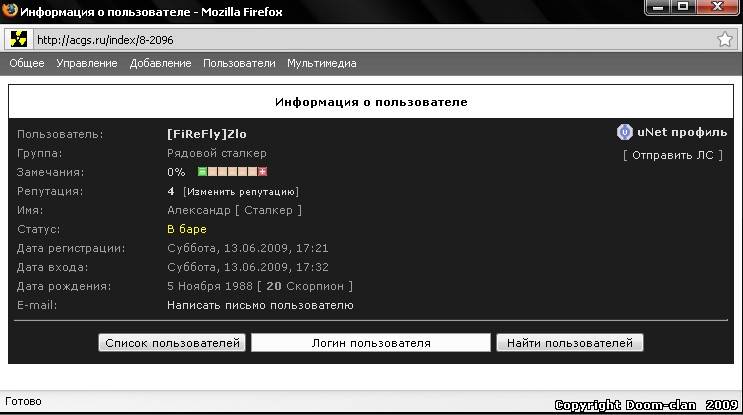The width and height of the screenshot is (743, 415).
Task: Click Написать письмо пользователю link
Action: point(260,305)
